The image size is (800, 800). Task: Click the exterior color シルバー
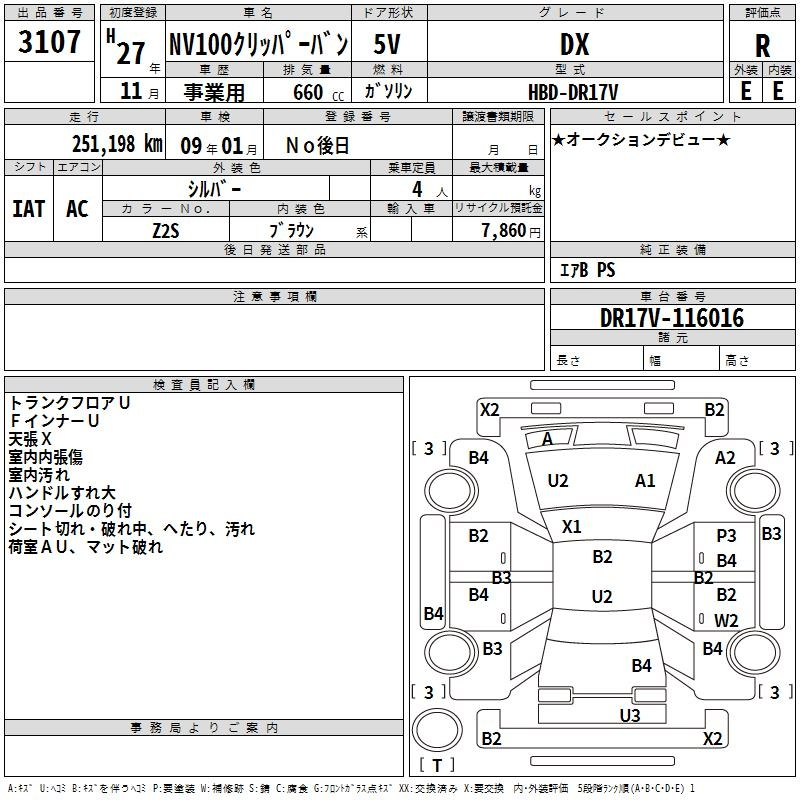tap(214, 189)
